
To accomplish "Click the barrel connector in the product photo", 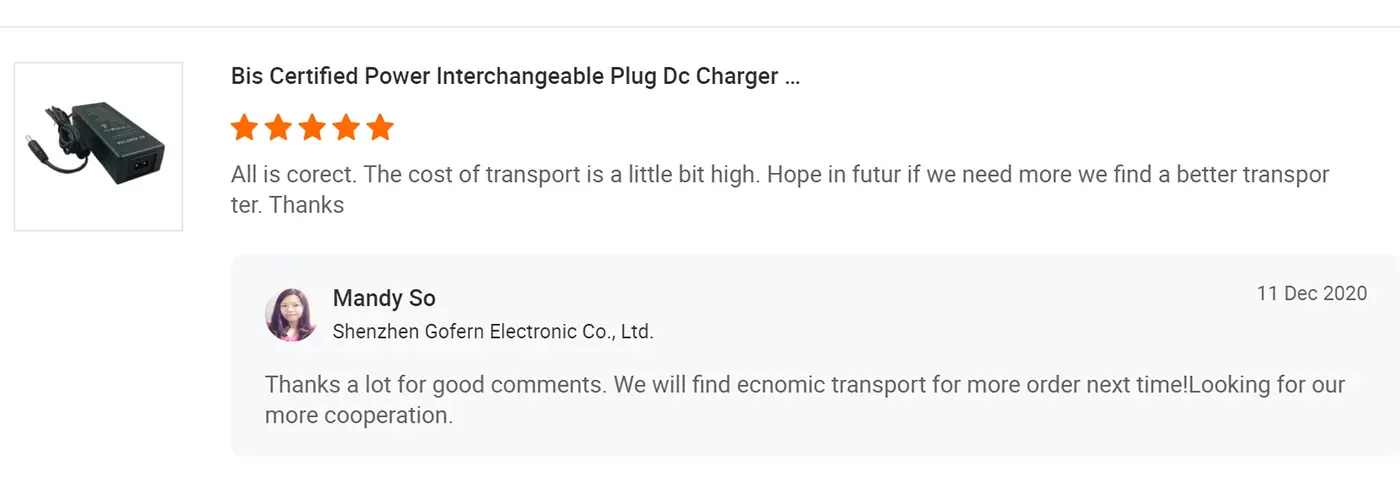I will 34,147.
